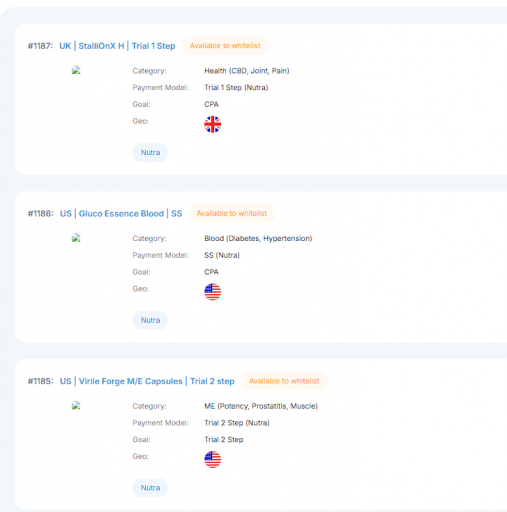Select the Nutra tag under Gluco Essence Blood
The height and width of the screenshot is (512, 507).
point(150,320)
